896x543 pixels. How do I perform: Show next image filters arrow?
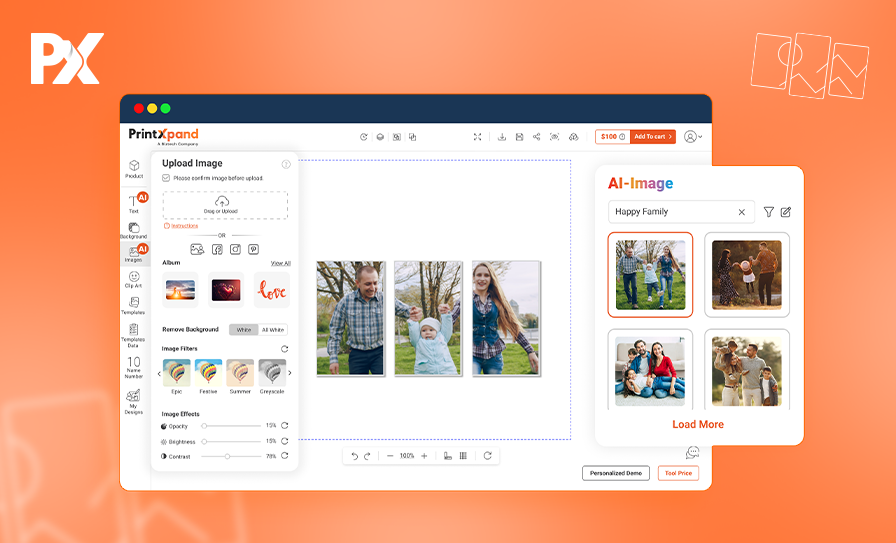[x=290, y=373]
